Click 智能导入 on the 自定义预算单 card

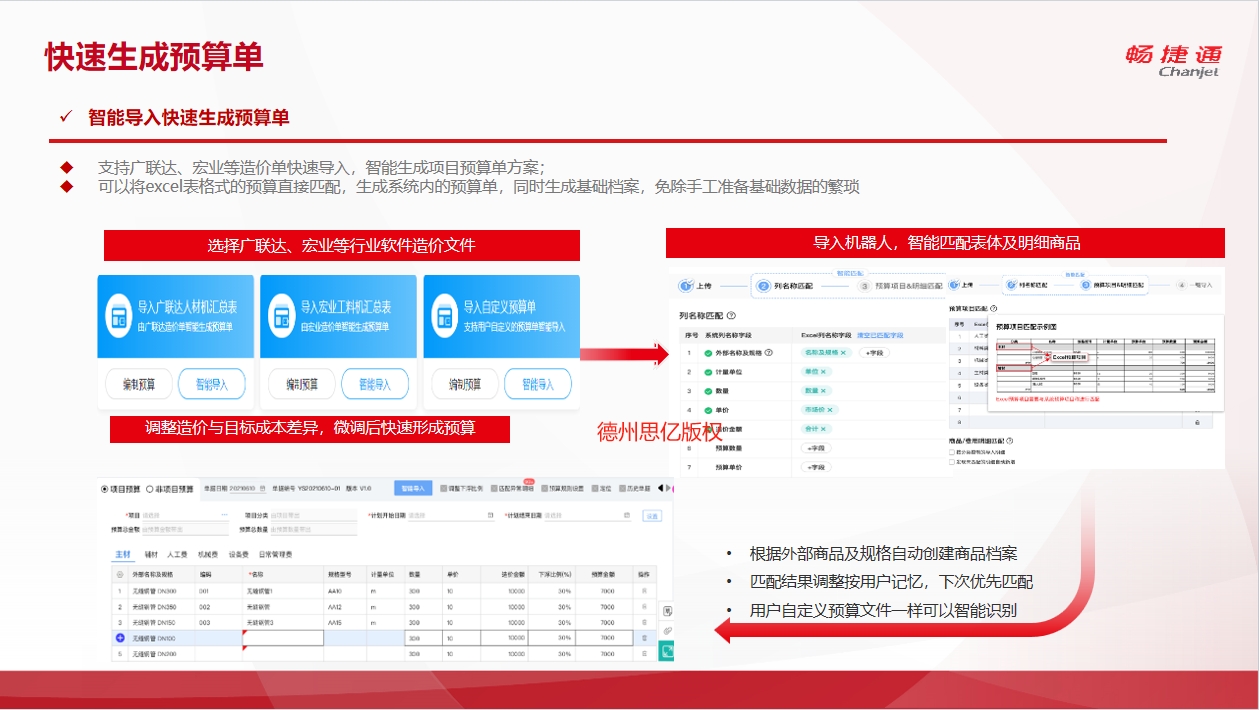coord(537,384)
